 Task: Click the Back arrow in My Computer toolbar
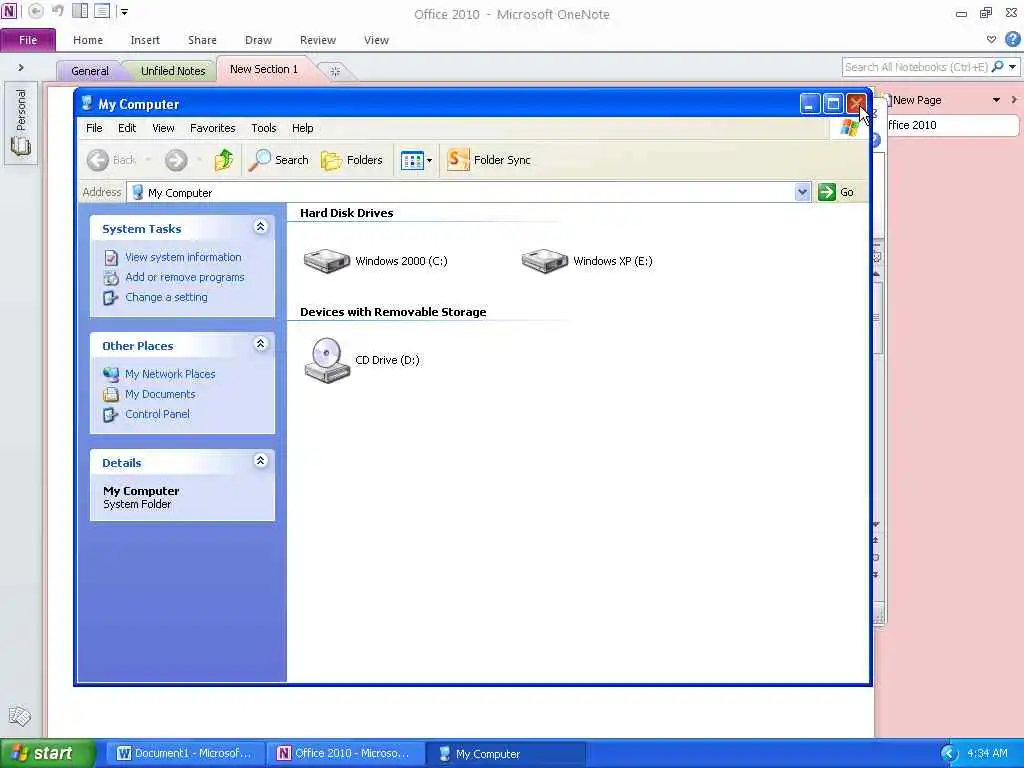tap(98, 160)
